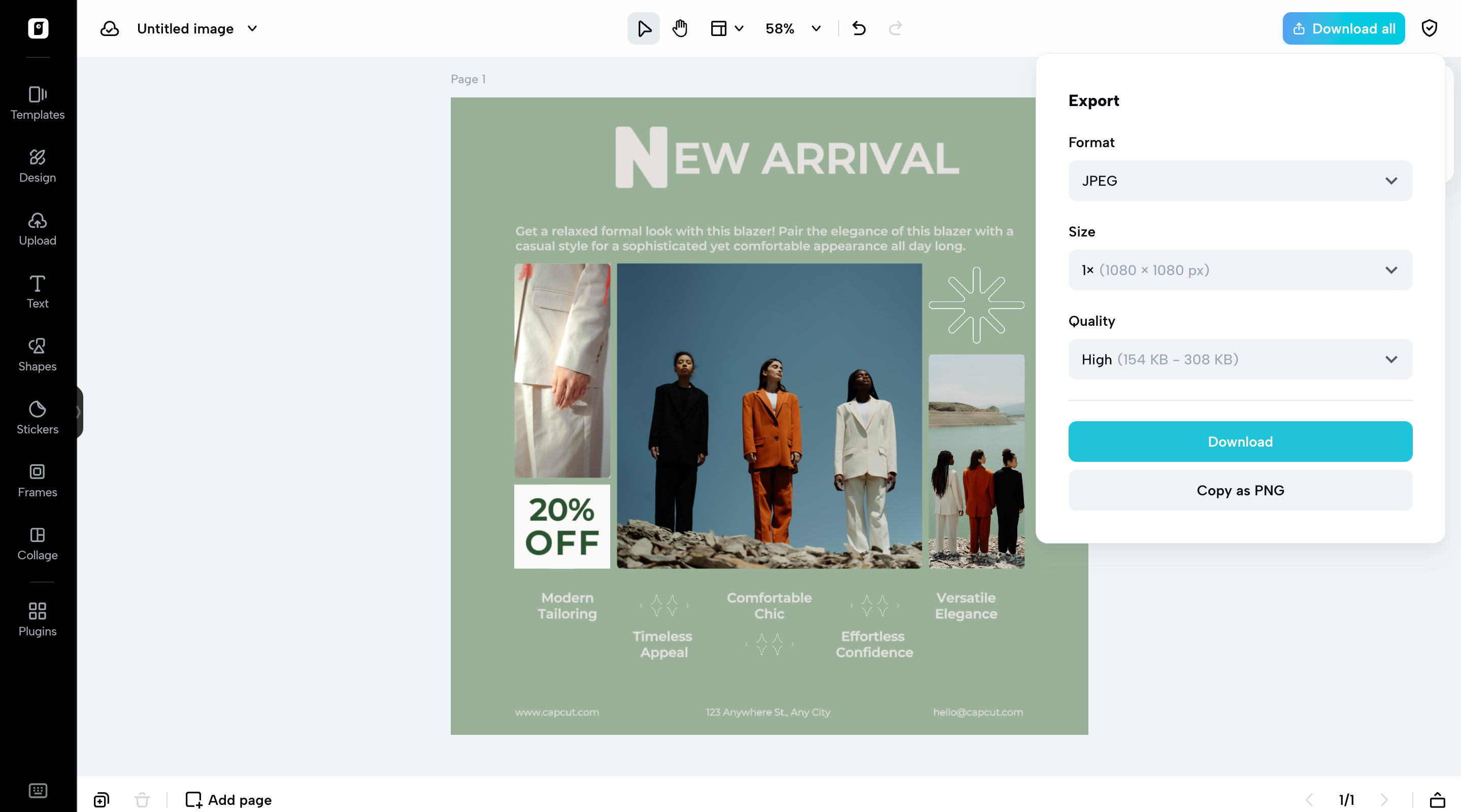Open the Shapes panel

point(38,355)
